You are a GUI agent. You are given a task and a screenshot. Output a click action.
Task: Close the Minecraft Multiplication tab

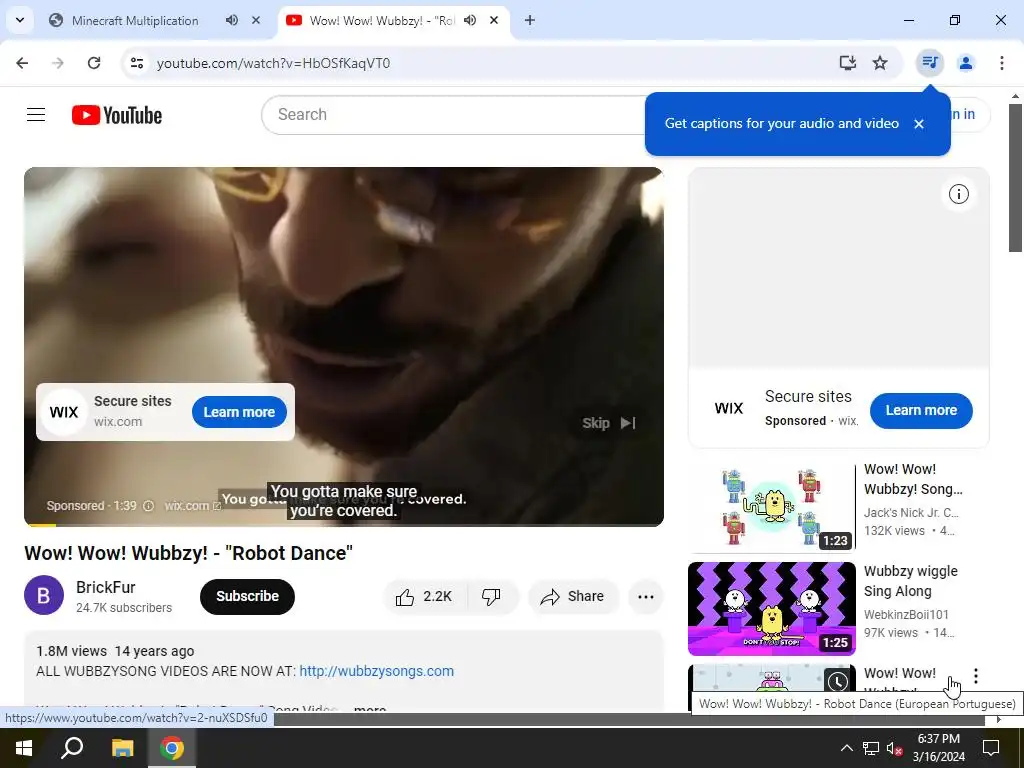click(x=256, y=20)
